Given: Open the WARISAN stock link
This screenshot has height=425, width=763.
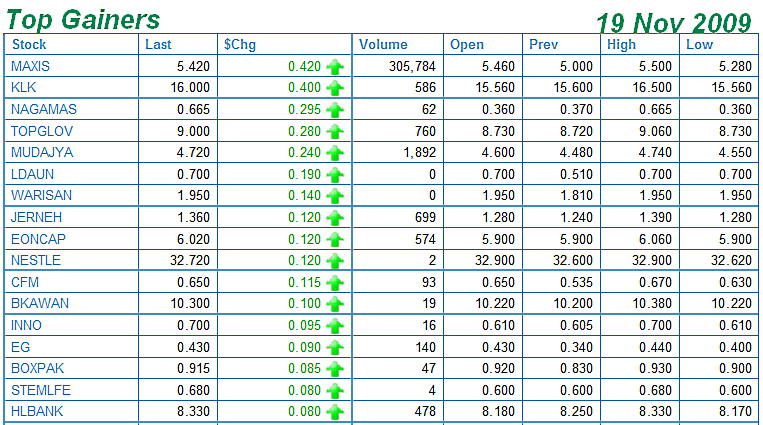Looking at the screenshot, I should (41, 195).
